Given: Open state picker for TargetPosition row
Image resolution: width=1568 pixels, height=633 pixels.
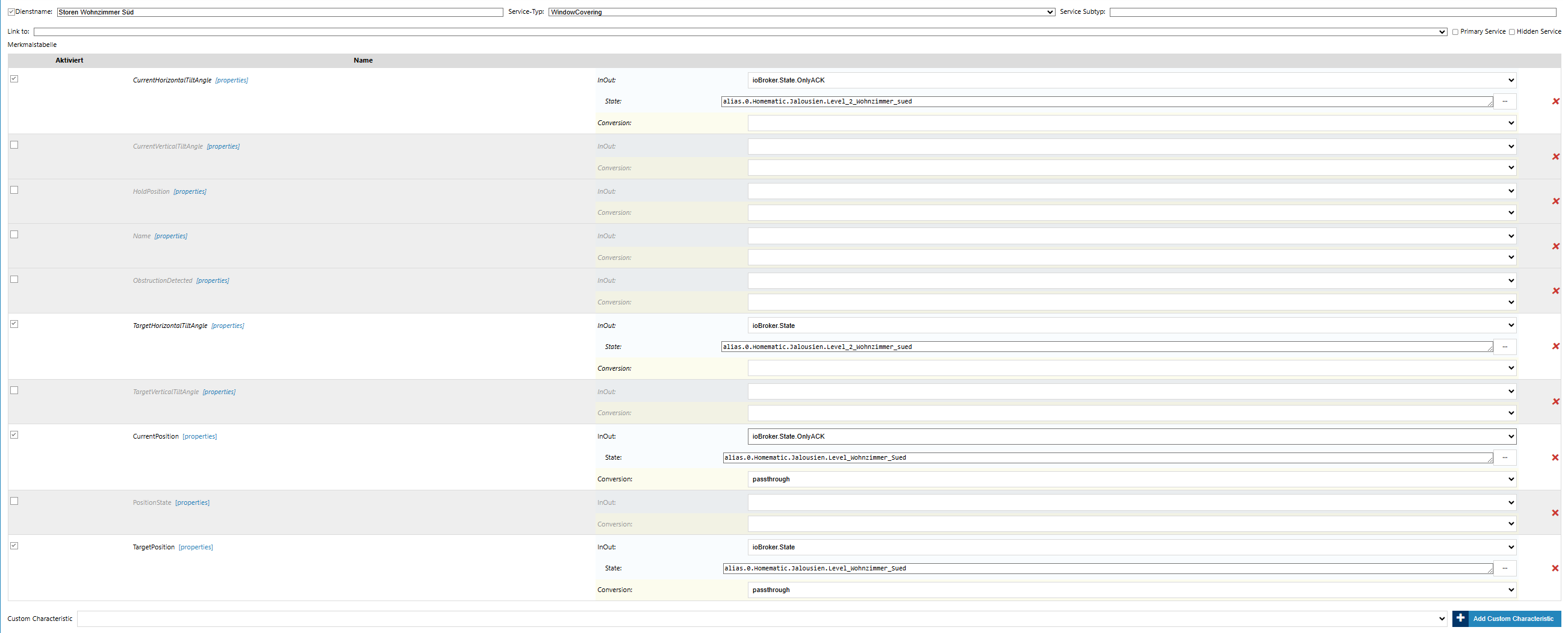Looking at the screenshot, I should click(1505, 569).
